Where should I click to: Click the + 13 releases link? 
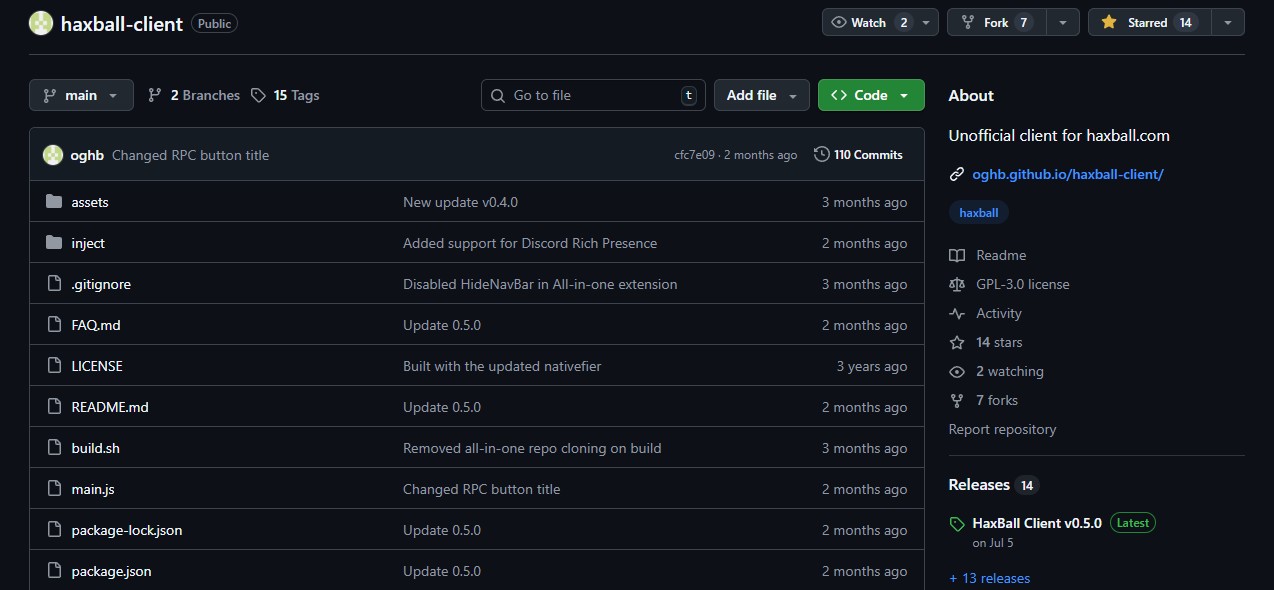click(x=989, y=578)
